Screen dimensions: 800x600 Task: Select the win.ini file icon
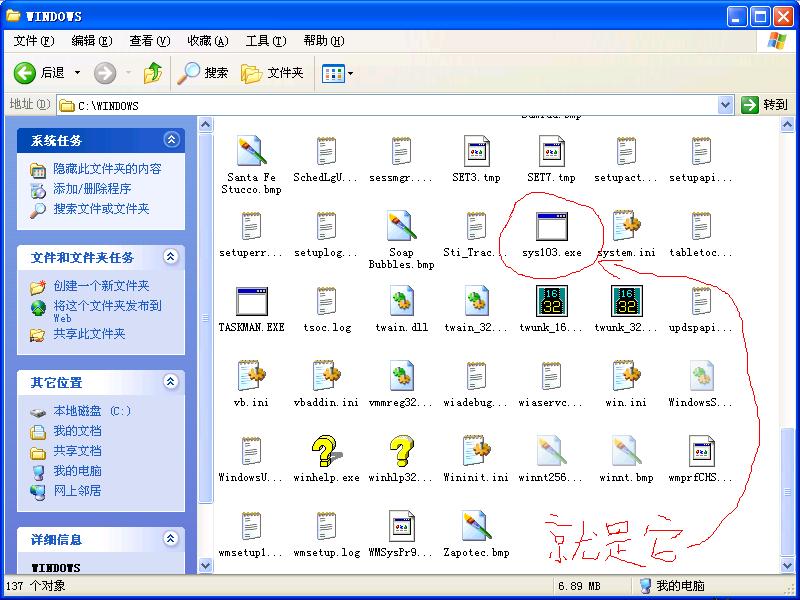(x=627, y=376)
